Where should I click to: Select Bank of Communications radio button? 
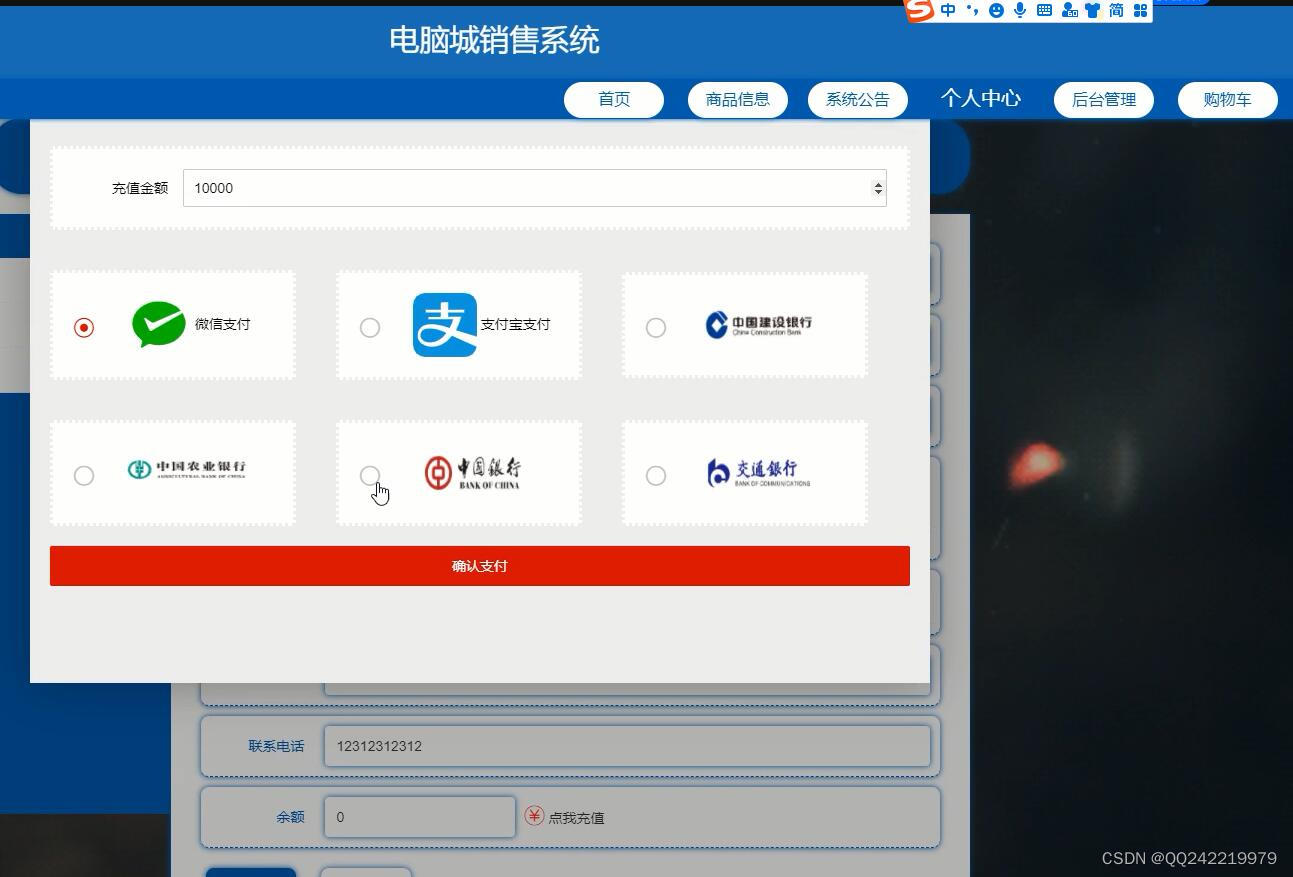[656, 475]
